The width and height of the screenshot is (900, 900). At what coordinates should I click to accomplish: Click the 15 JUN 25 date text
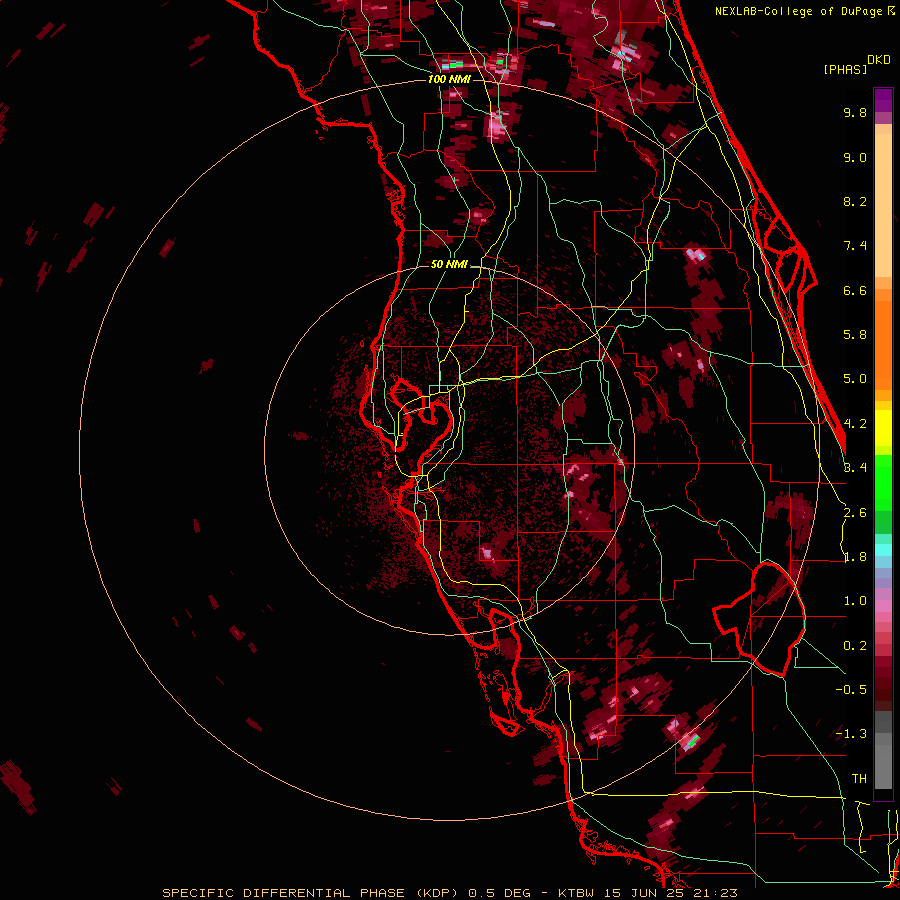click(646, 893)
